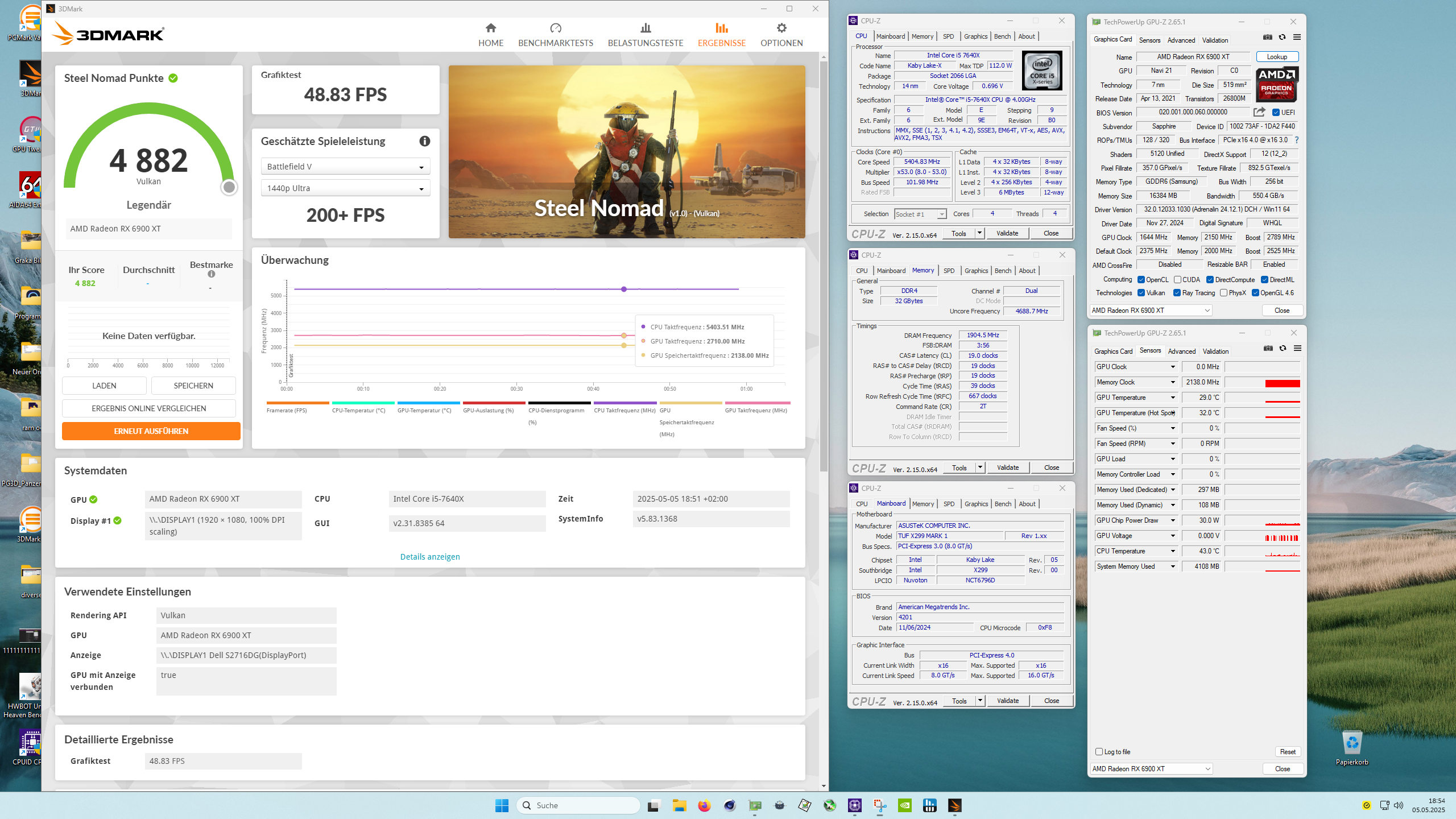This screenshot has width=1456, height=819.
Task: Switch to Validation tab in GPU-Z Sensors window
Action: [1215, 351]
